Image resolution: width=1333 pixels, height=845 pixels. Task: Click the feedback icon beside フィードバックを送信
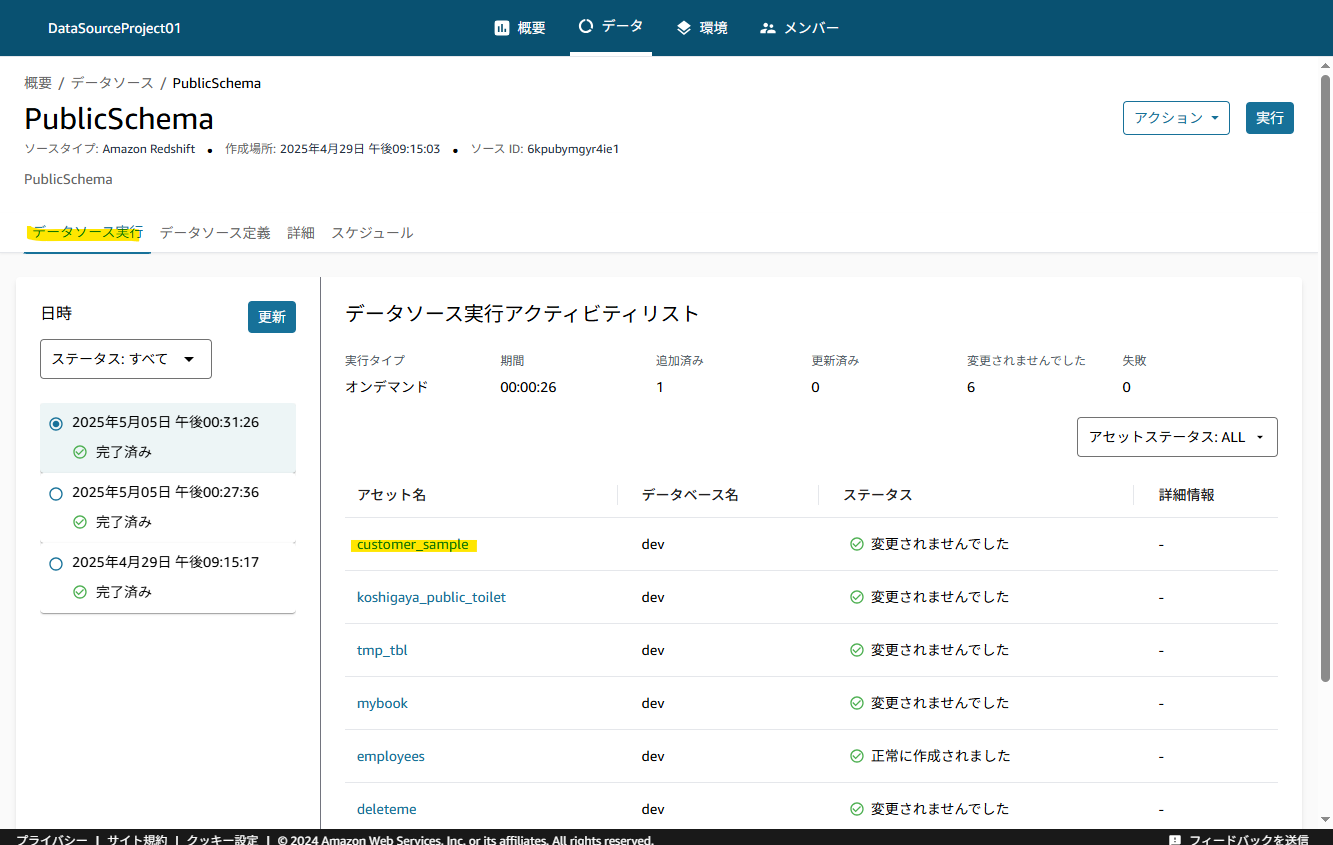click(1175, 840)
